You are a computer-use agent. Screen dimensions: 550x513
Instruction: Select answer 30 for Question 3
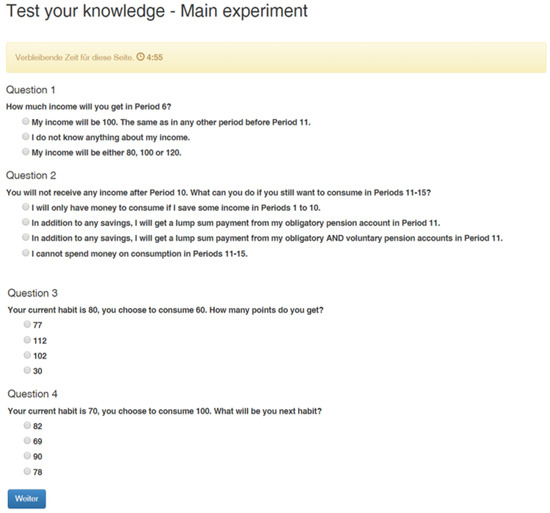pyautogui.click(x=27, y=370)
